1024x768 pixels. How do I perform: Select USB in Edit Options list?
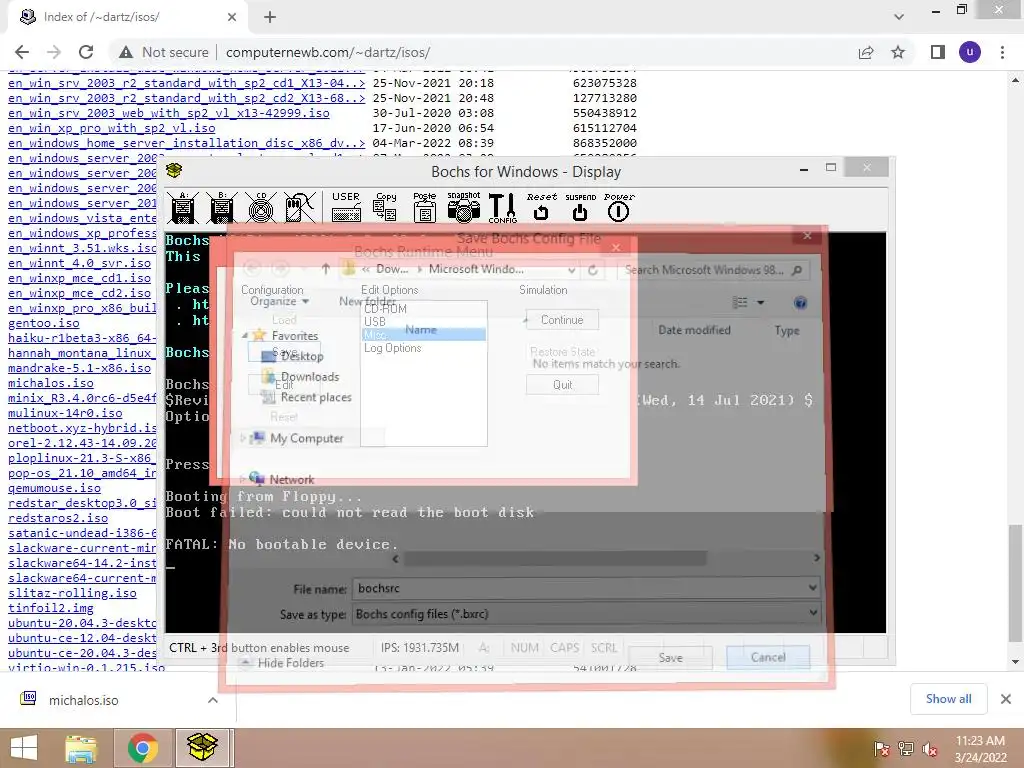click(x=375, y=321)
